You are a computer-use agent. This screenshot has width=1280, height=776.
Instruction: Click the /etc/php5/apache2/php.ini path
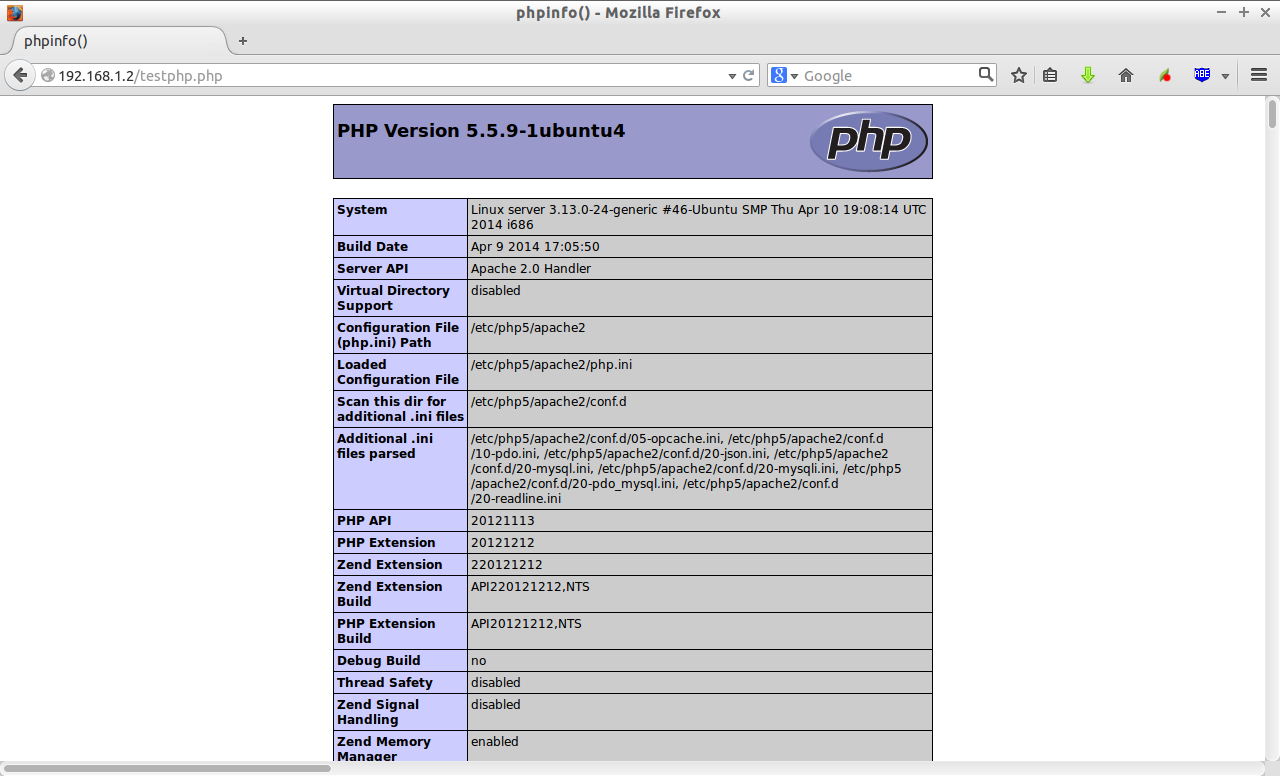point(551,365)
